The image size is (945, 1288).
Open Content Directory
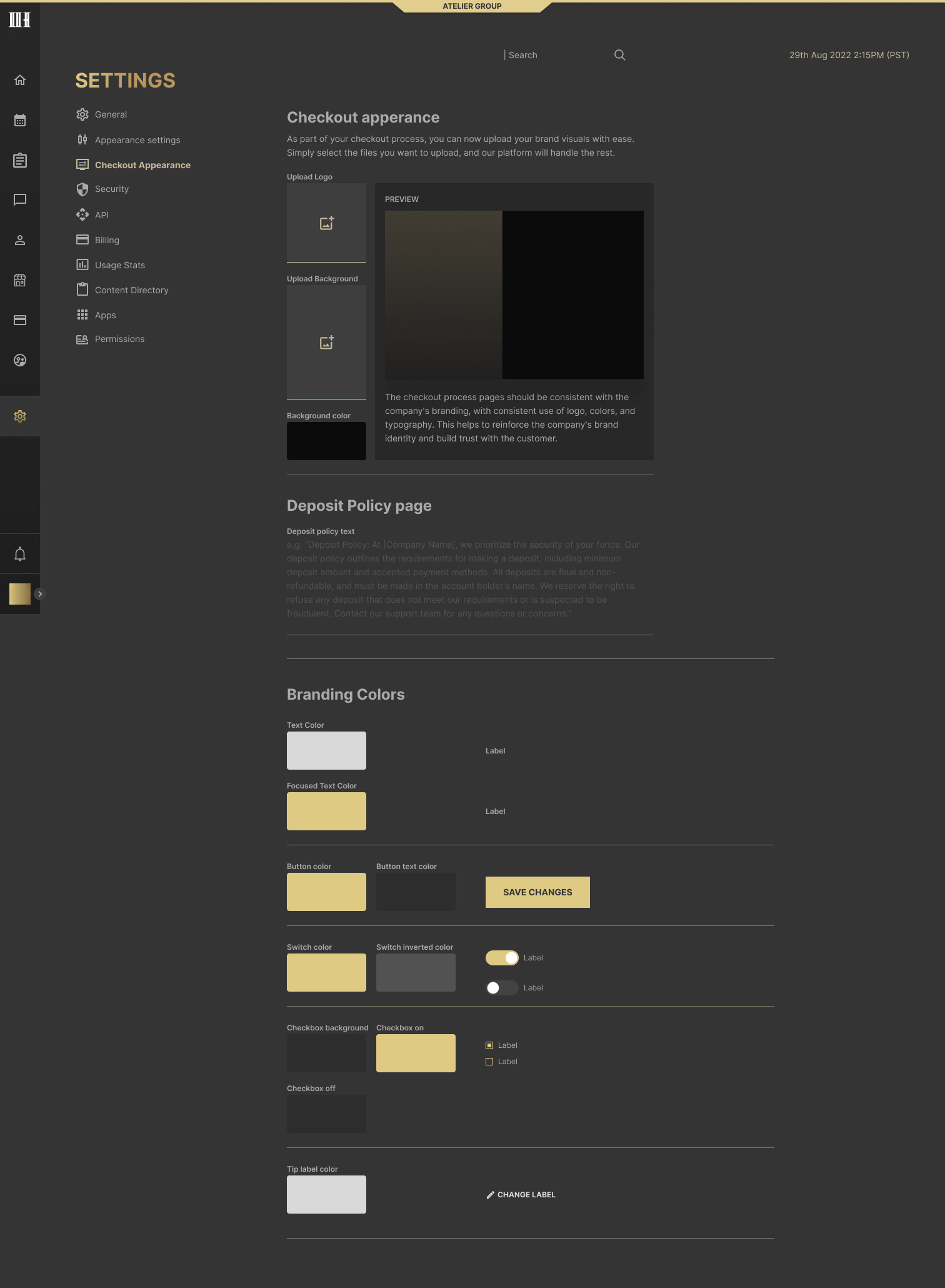122,290
